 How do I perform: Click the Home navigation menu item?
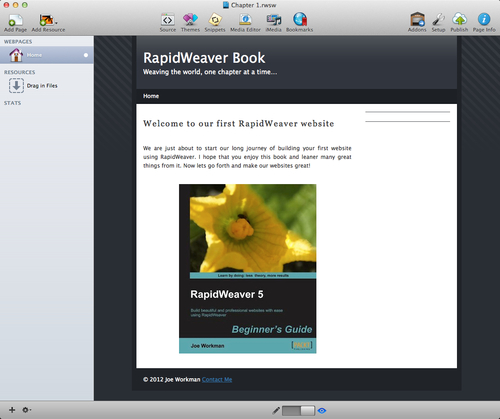tap(151, 96)
